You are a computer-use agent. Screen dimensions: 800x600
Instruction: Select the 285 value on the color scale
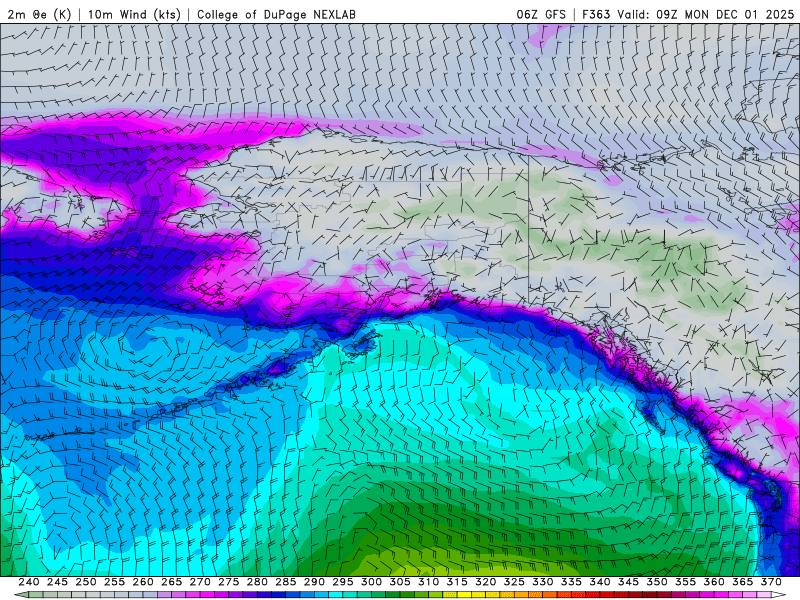click(286, 582)
